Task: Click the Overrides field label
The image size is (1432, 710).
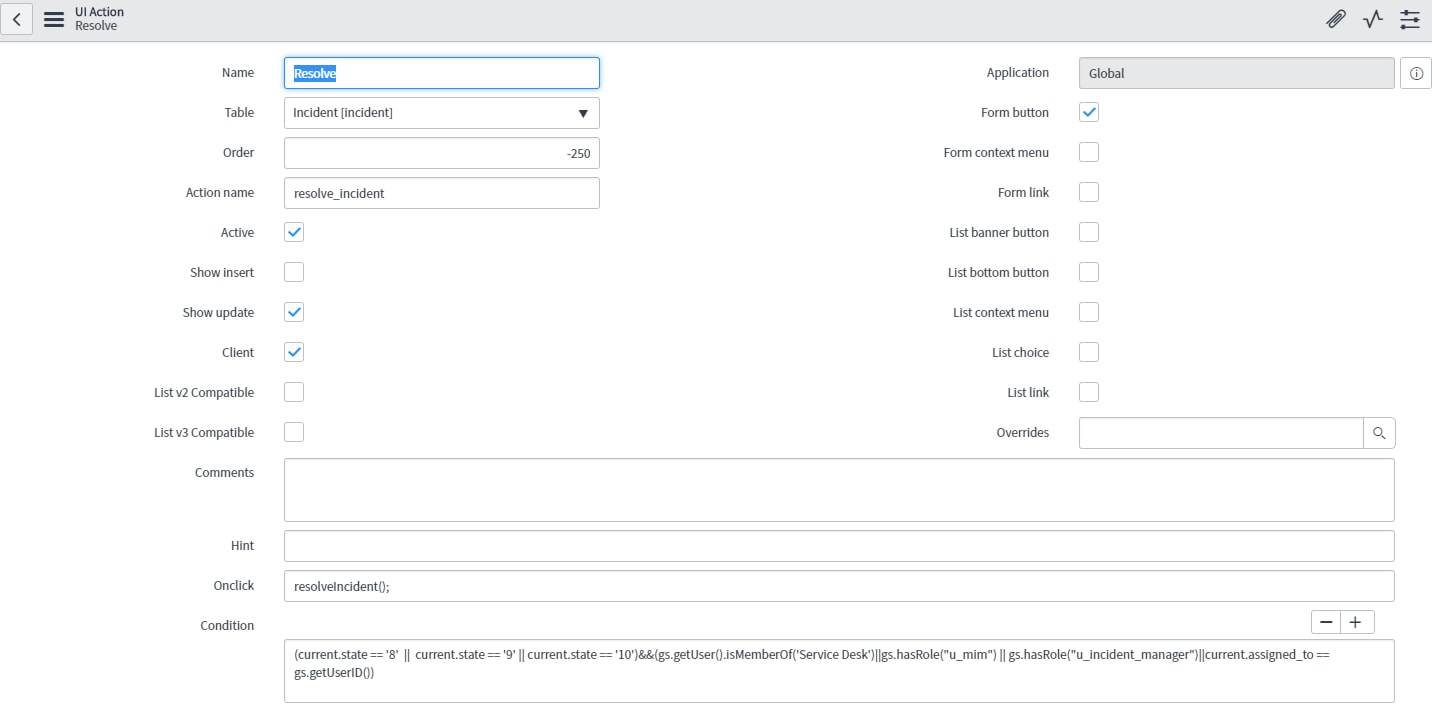Action: 1023,432
